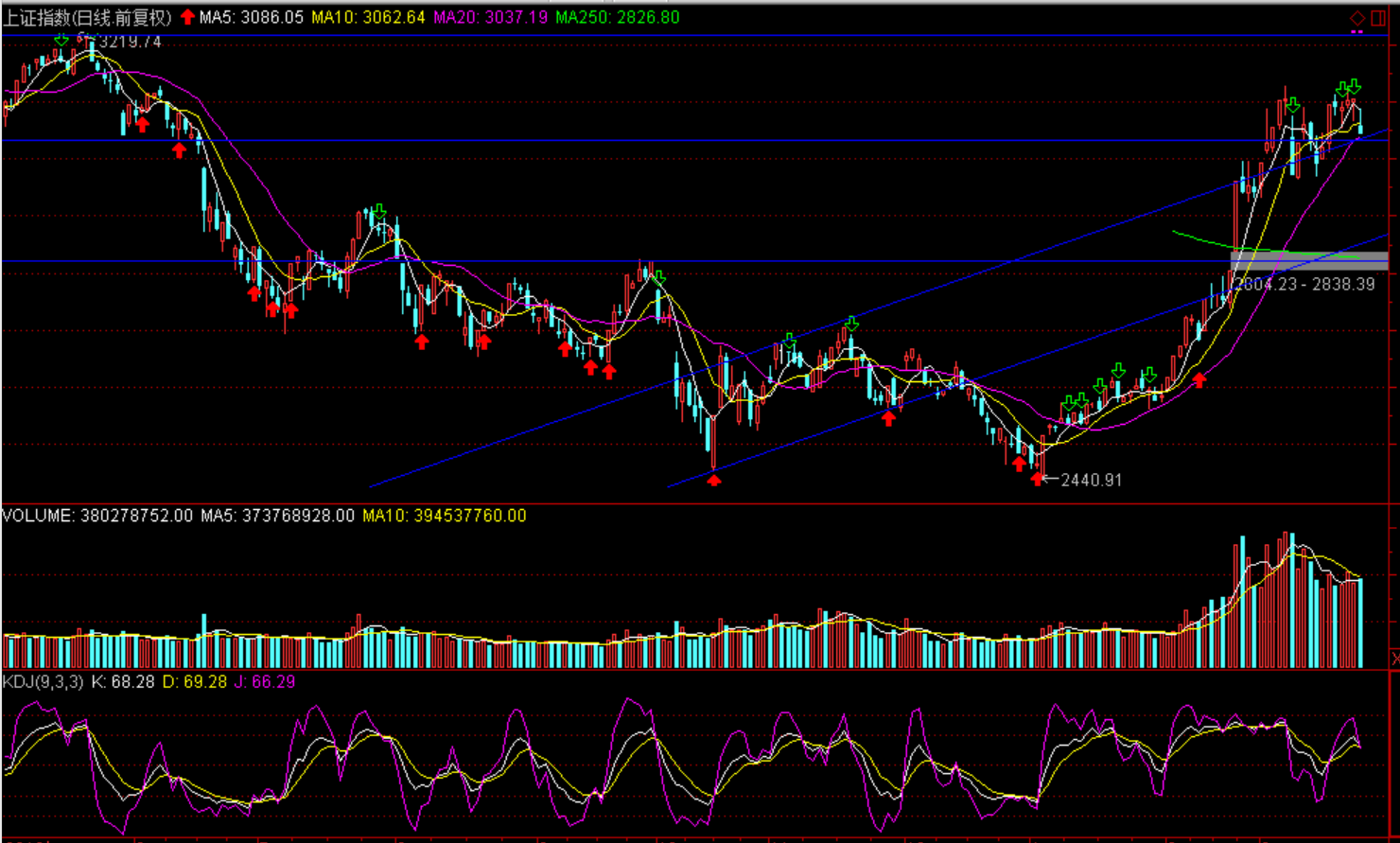Click the 3219.74 high price annotation
The height and width of the screenshot is (843, 1400).
pyautogui.click(x=130, y=42)
